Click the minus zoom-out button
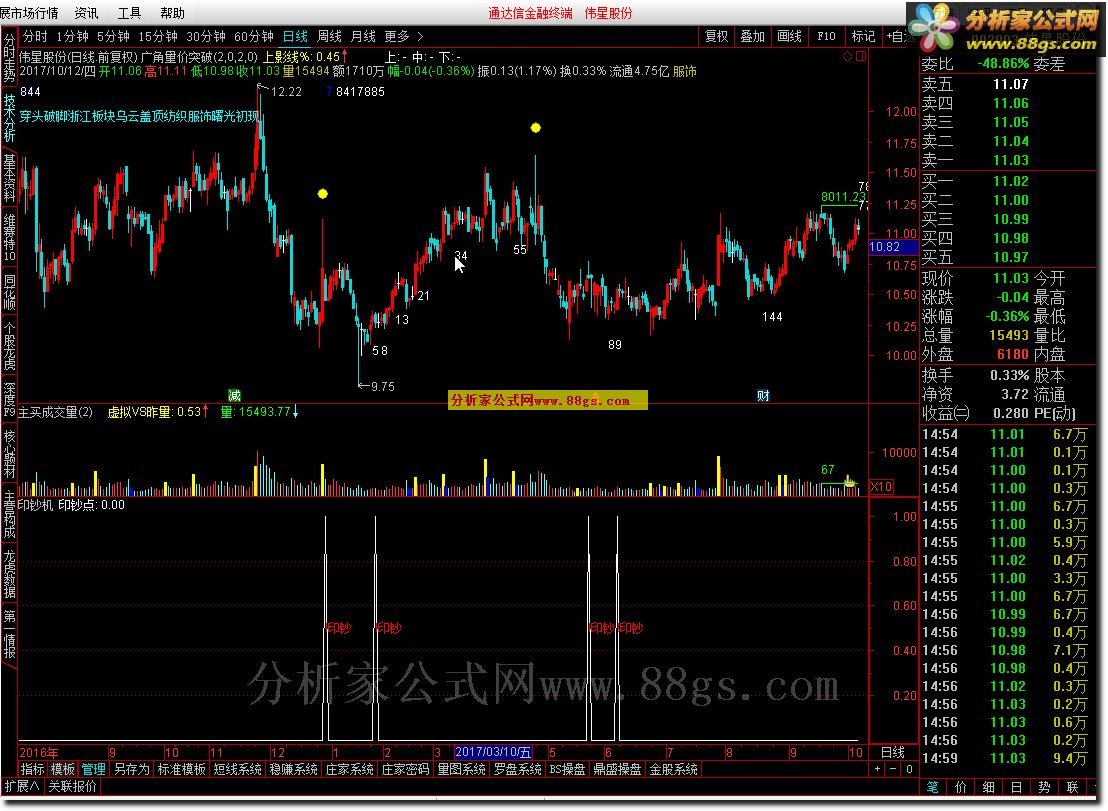Viewport: 1108px width, 811px height. (x=893, y=769)
